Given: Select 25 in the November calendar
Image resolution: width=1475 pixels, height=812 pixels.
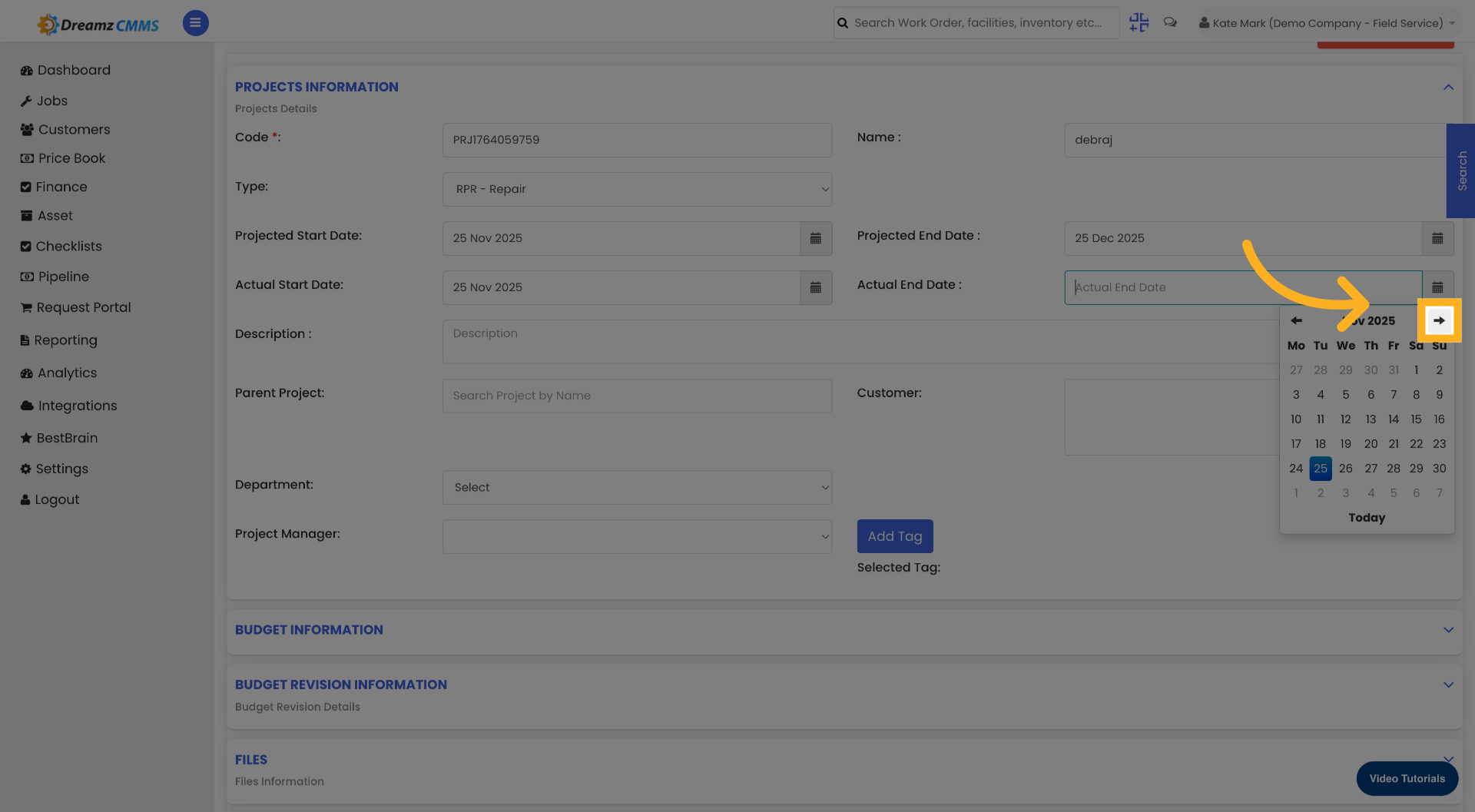Looking at the screenshot, I should [x=1320, y=469].
